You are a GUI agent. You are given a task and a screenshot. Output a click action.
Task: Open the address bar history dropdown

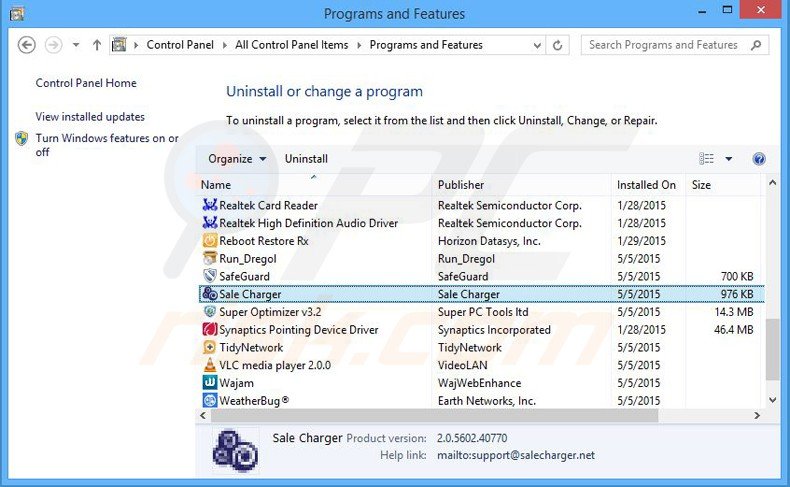click(x=536, y=45)
